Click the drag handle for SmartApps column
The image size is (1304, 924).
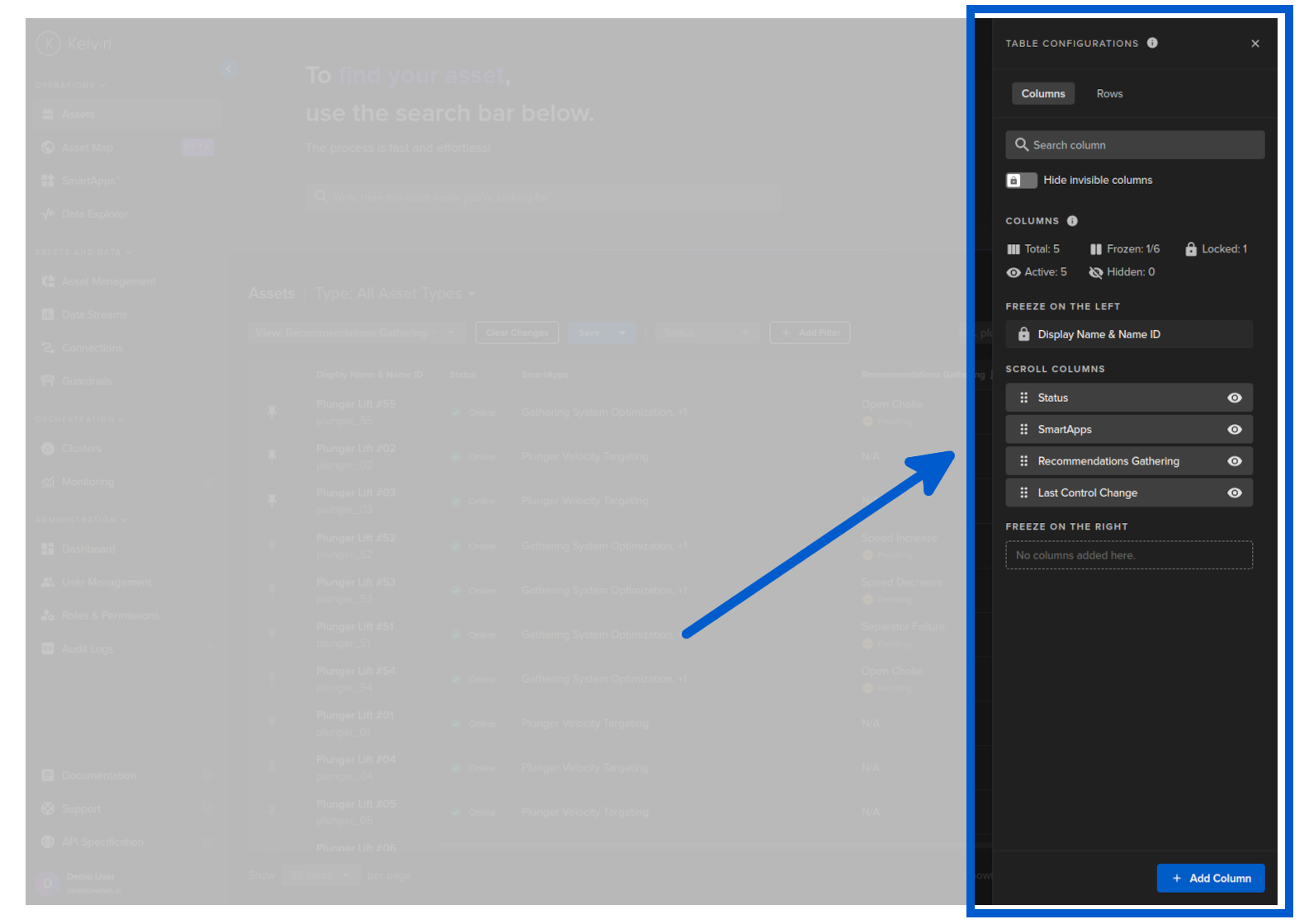click(x=1023, y=429)
